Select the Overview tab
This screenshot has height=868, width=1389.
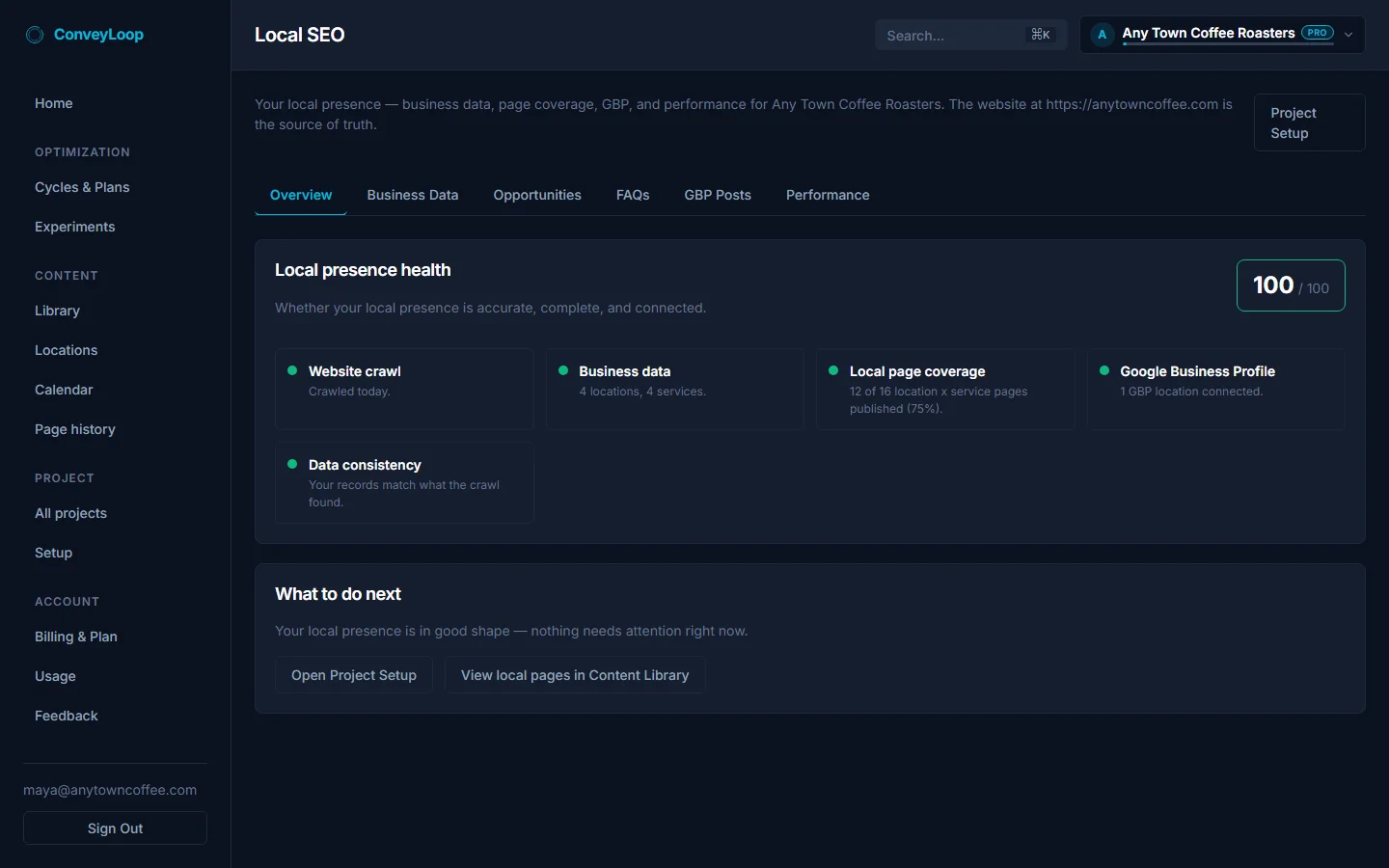coord(301,195)
